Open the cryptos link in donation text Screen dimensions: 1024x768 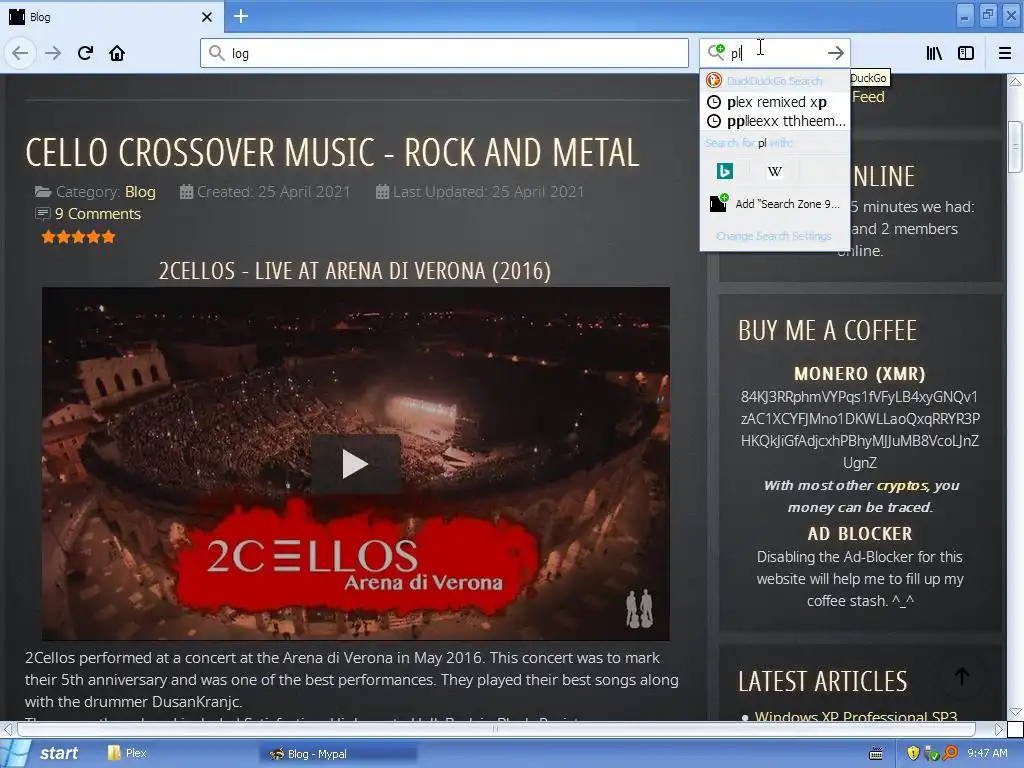click(x=902, y=485)
